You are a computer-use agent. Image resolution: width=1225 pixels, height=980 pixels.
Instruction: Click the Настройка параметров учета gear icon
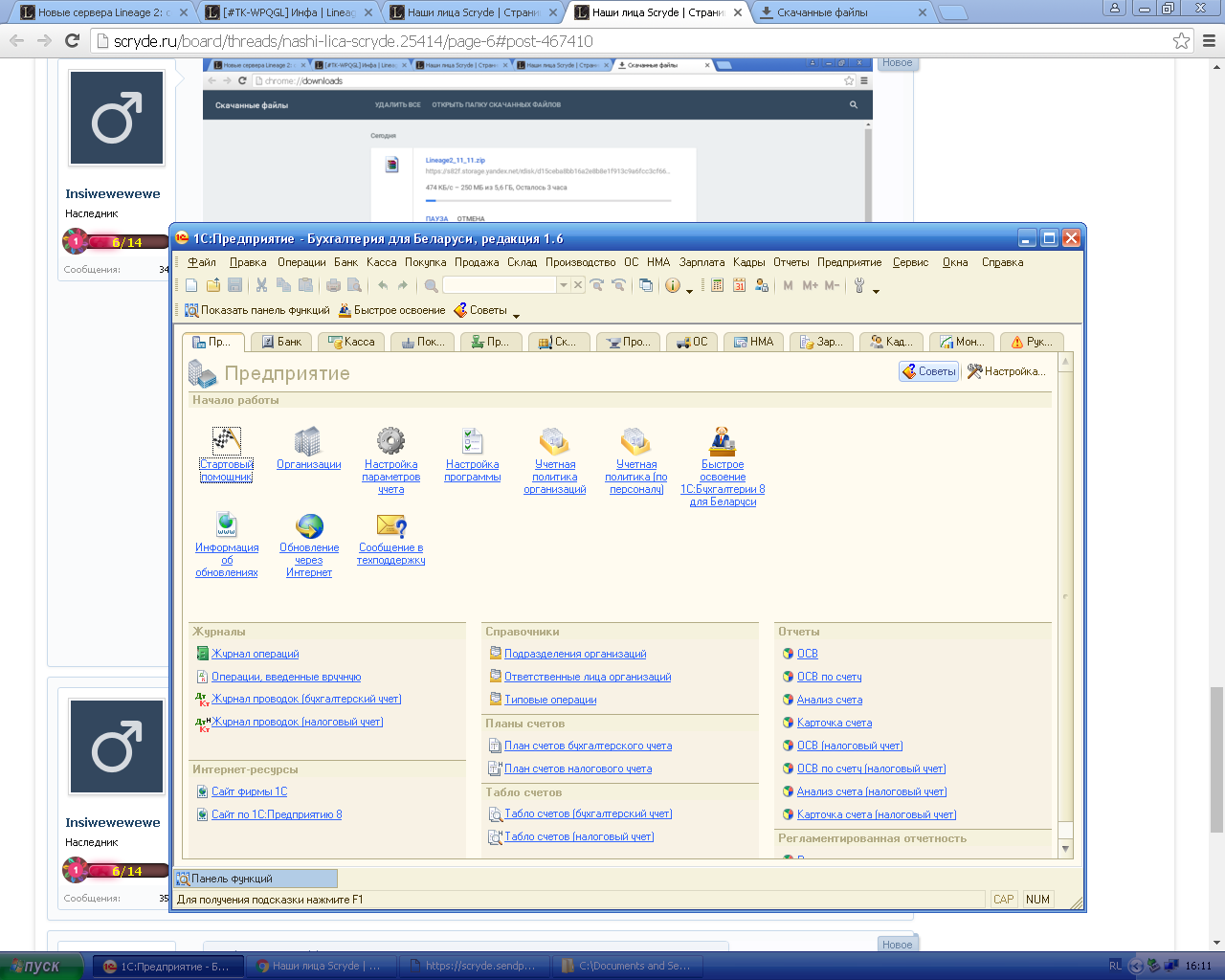tap(390, 441)
